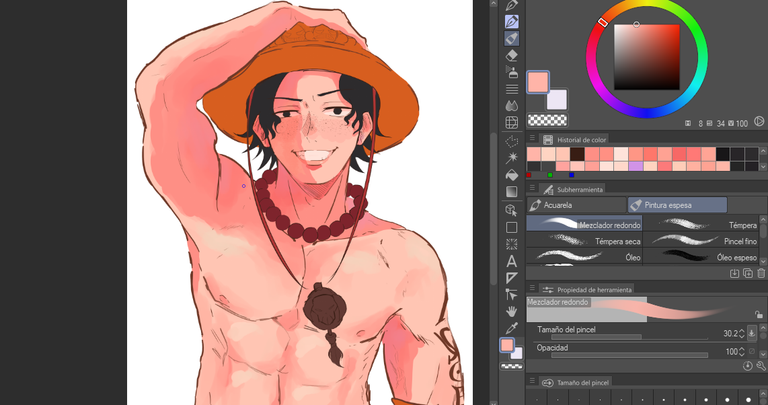Select the highlighted Brush paint tool
The height and width of the screenshot is (405, 768).
click(x=512, y=38)
